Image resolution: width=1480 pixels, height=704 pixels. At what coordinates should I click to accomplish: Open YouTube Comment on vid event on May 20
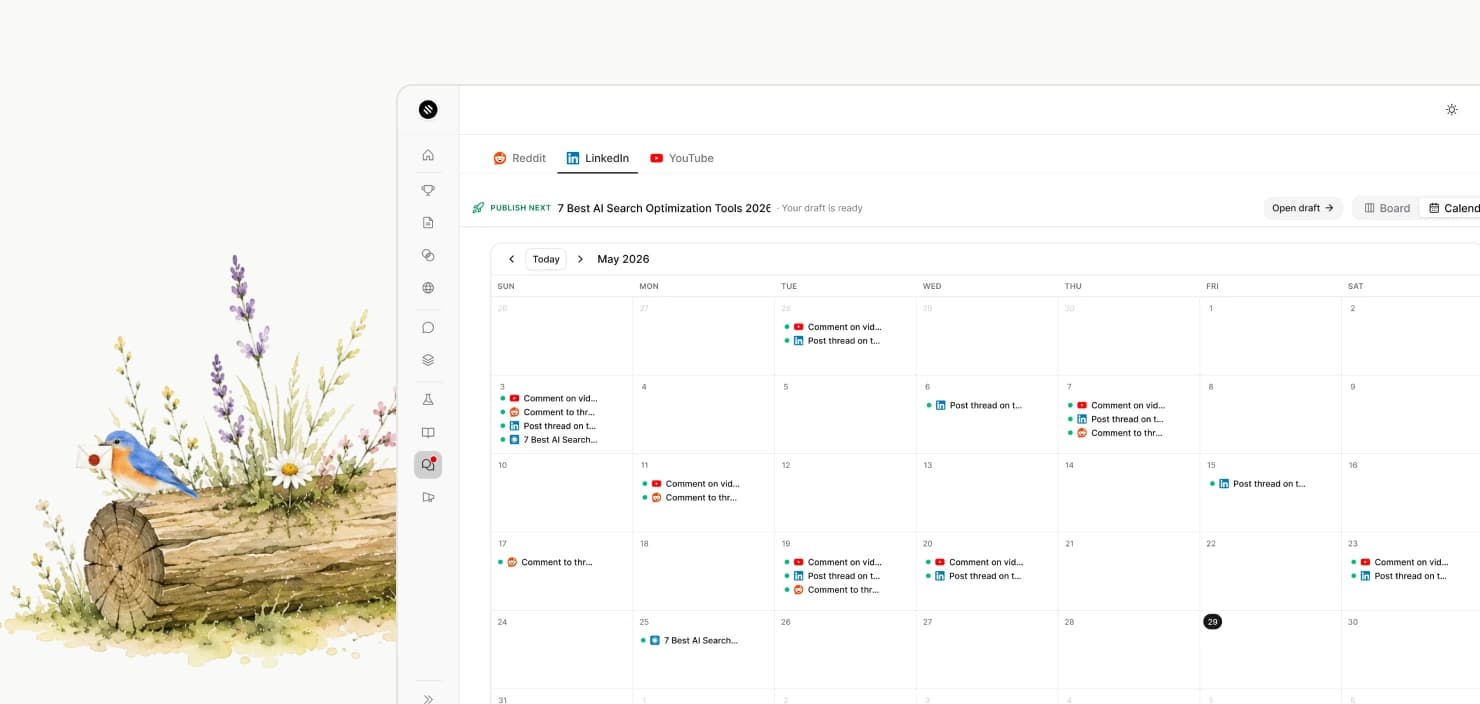point(974,562)
